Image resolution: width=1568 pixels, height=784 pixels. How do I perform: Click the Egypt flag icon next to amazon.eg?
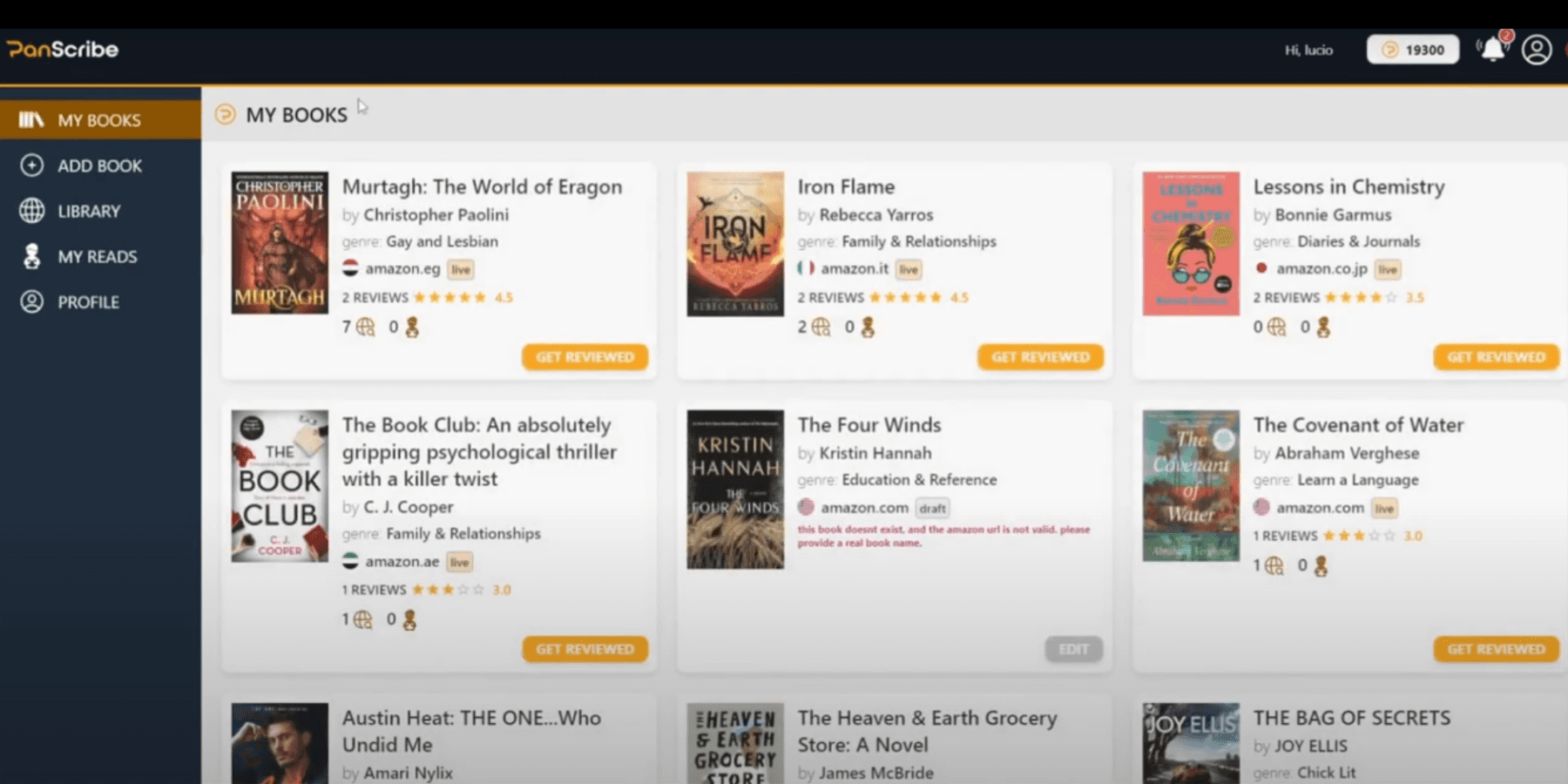350,268
